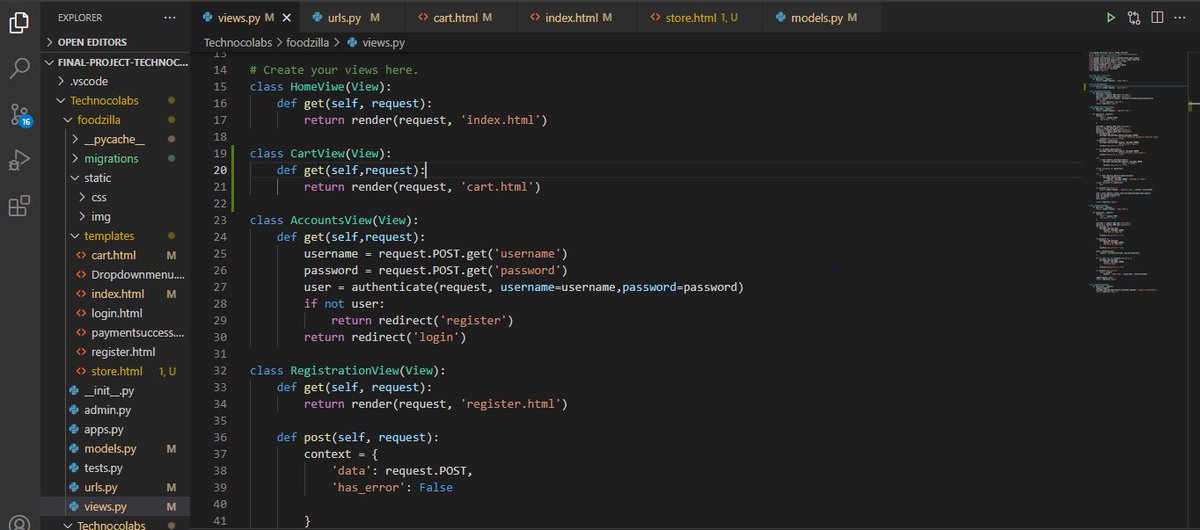Open the Search view in activity bar
Viewport: 1200px width, 530px height.
[x=19, y=68]
